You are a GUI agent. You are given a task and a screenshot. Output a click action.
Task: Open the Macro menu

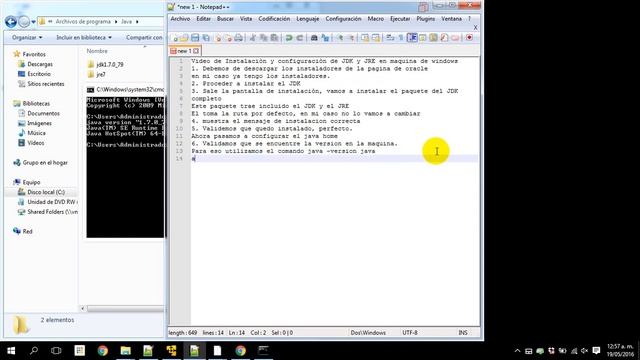(376, 19)
